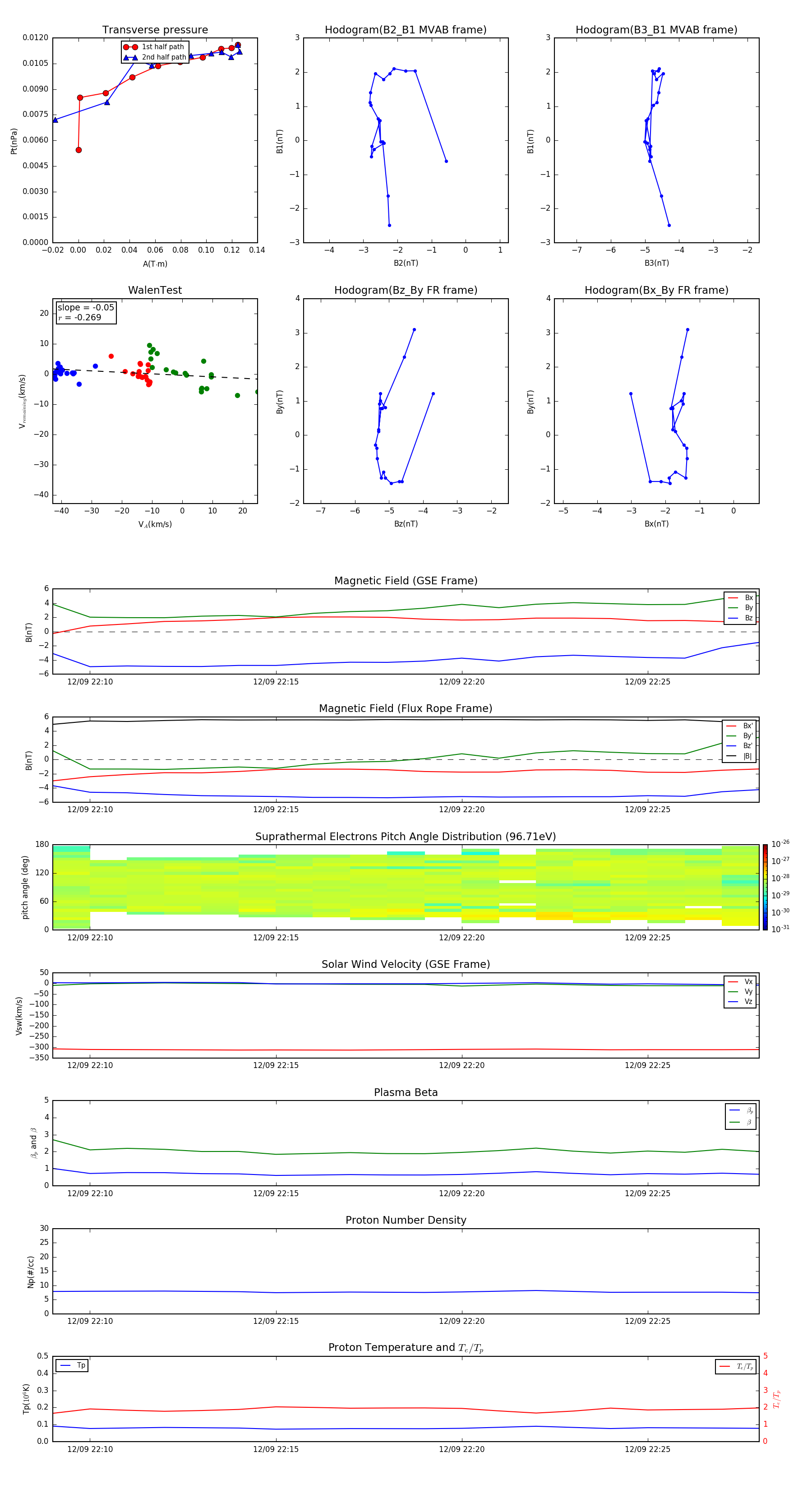Click the 'Vsw(km/s)' axis label
812x1489 pixels.
(19, 1016)
